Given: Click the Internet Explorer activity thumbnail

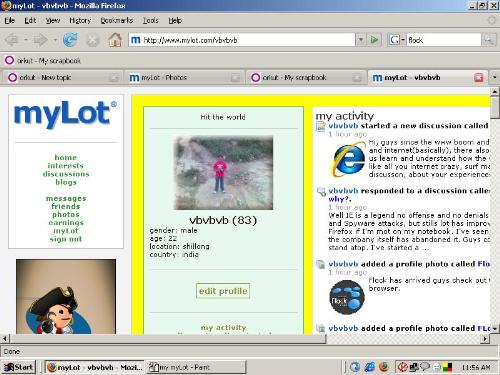Looking at the screenshot, I should click(348, 159).
